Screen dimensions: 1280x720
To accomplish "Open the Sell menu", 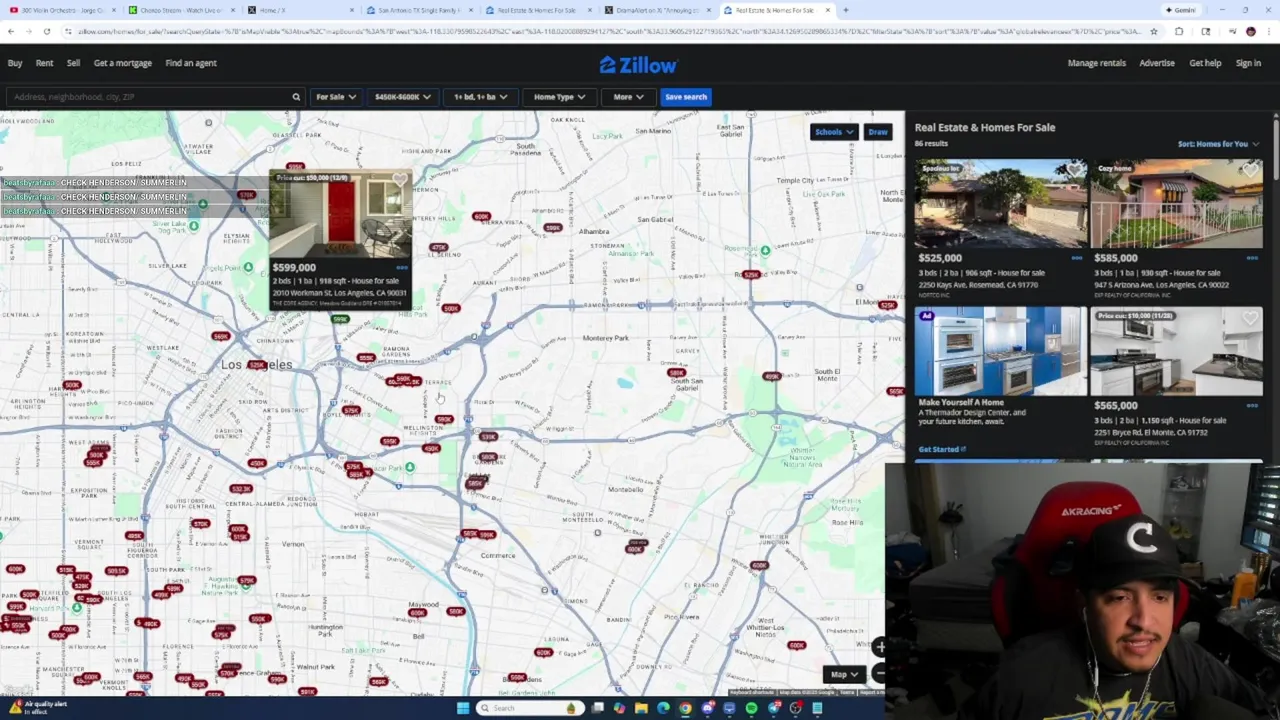I will coord(73,63).
